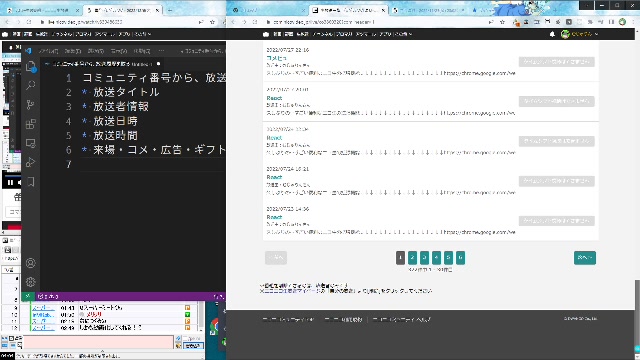This screenshot has width=640, height=360.
Task: Click the niconico TV logo in left header
Action: pos(5,34)
